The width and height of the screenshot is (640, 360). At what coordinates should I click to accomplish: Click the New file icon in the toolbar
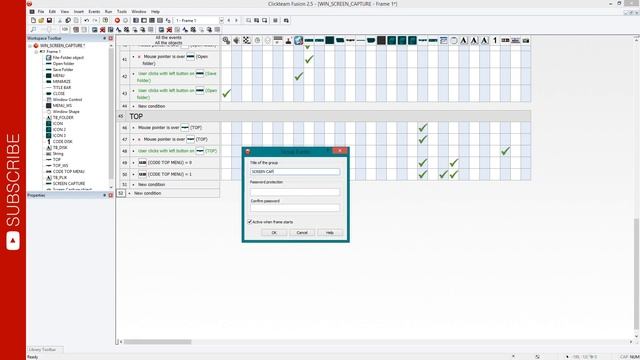(x=33, y=20)
